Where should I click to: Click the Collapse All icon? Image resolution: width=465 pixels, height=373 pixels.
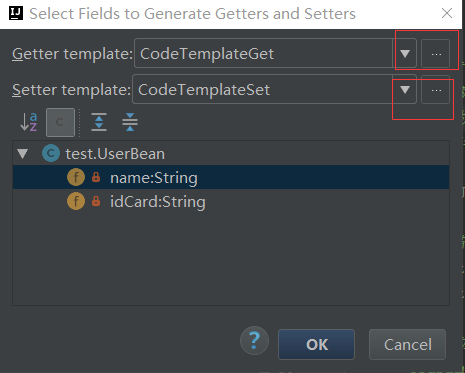coord(130,122)
